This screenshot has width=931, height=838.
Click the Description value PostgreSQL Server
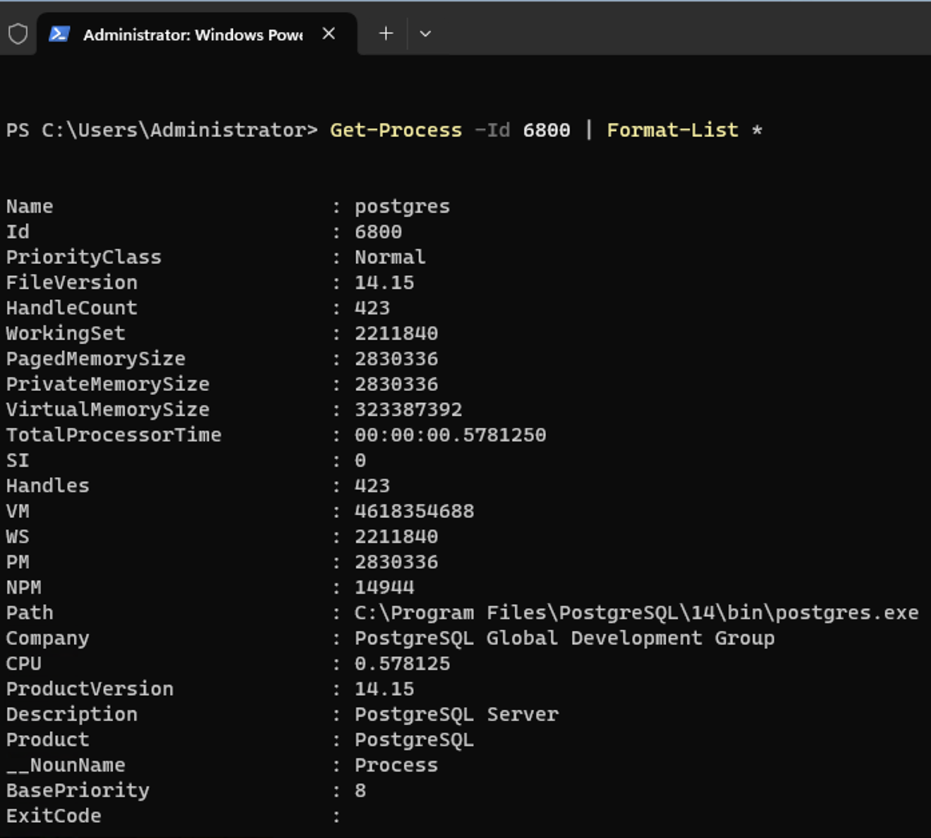(x=456, y=714)
